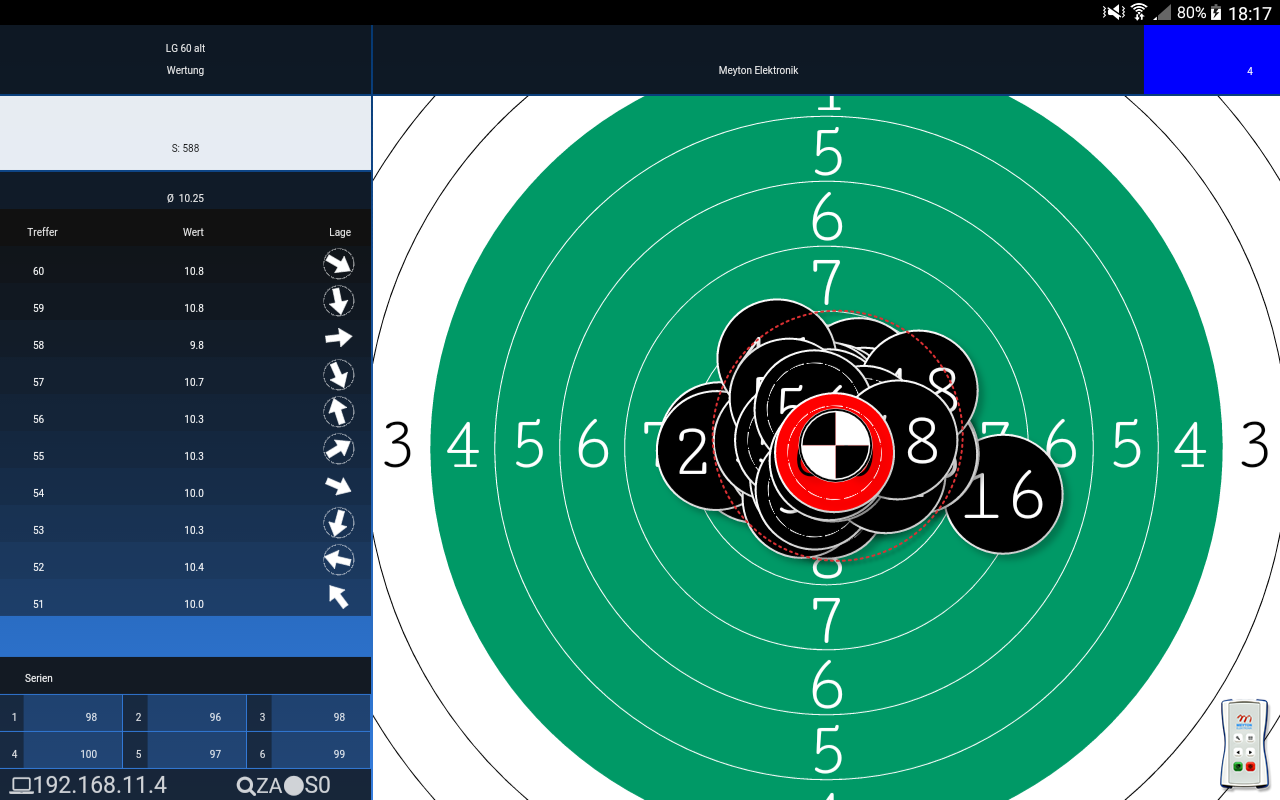Open the Meyton remote control icon
This screenshot has width=1280, height=800.
point(1244,745)
